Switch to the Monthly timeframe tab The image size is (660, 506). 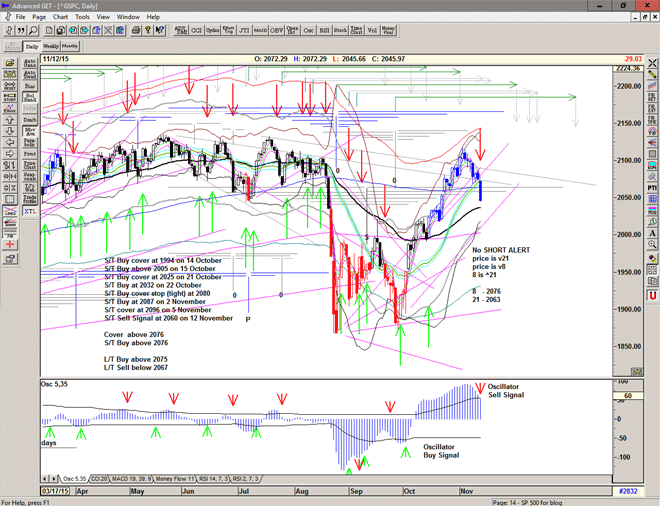(71, 46)
